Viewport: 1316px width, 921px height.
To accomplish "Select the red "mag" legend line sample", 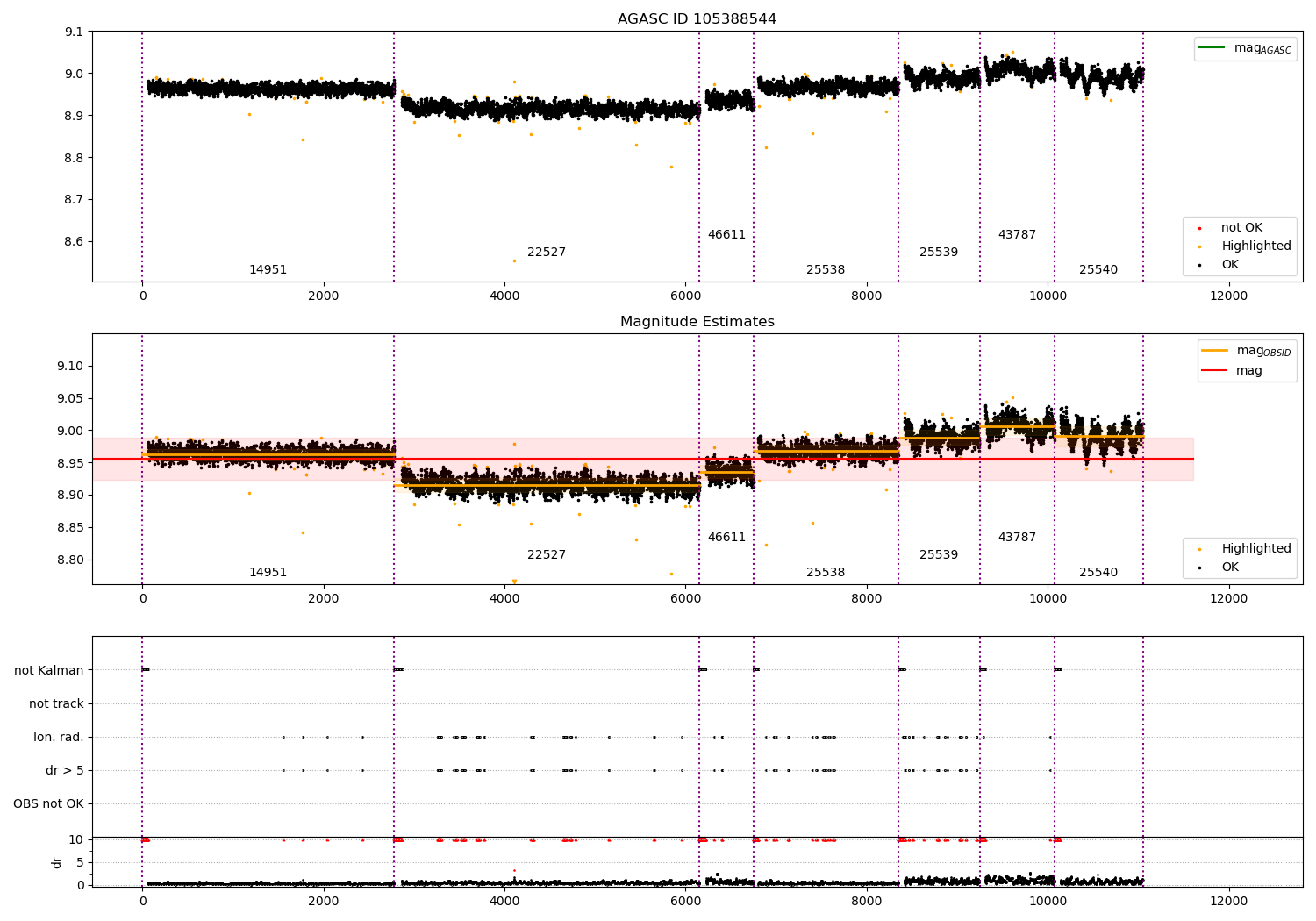I will 1215,371.
